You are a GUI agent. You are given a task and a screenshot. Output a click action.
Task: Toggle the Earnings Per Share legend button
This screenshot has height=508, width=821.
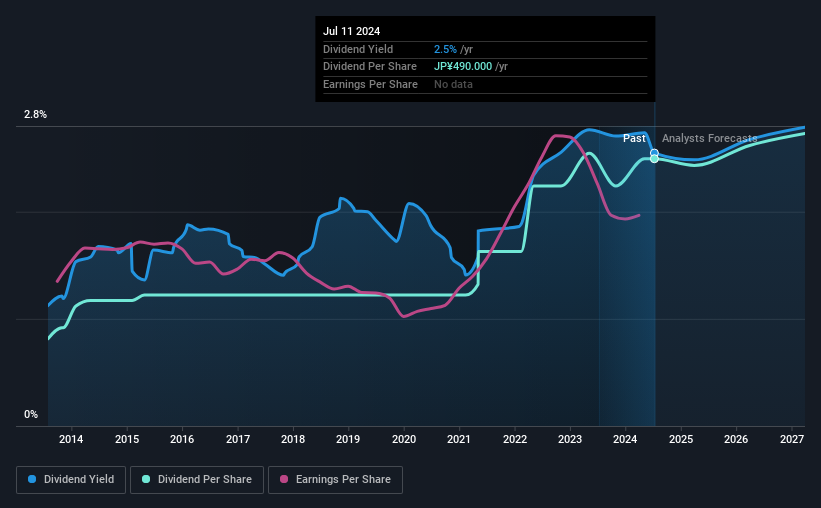(x=335, y=480)
